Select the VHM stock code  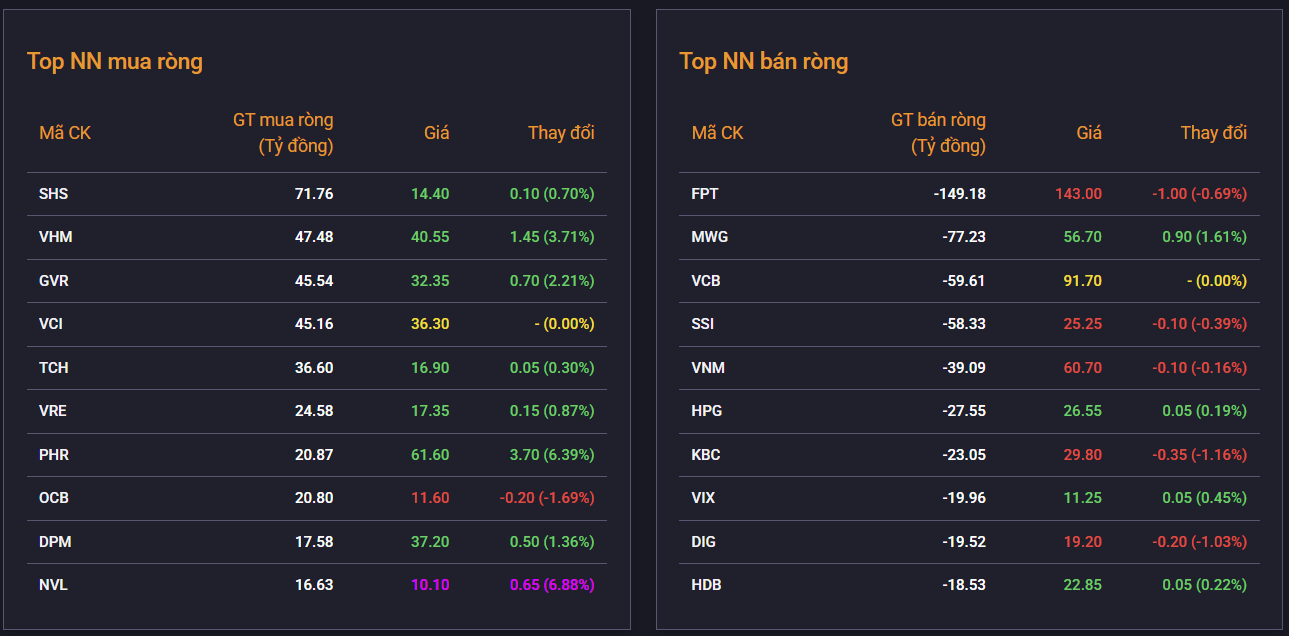click(55, 237)
